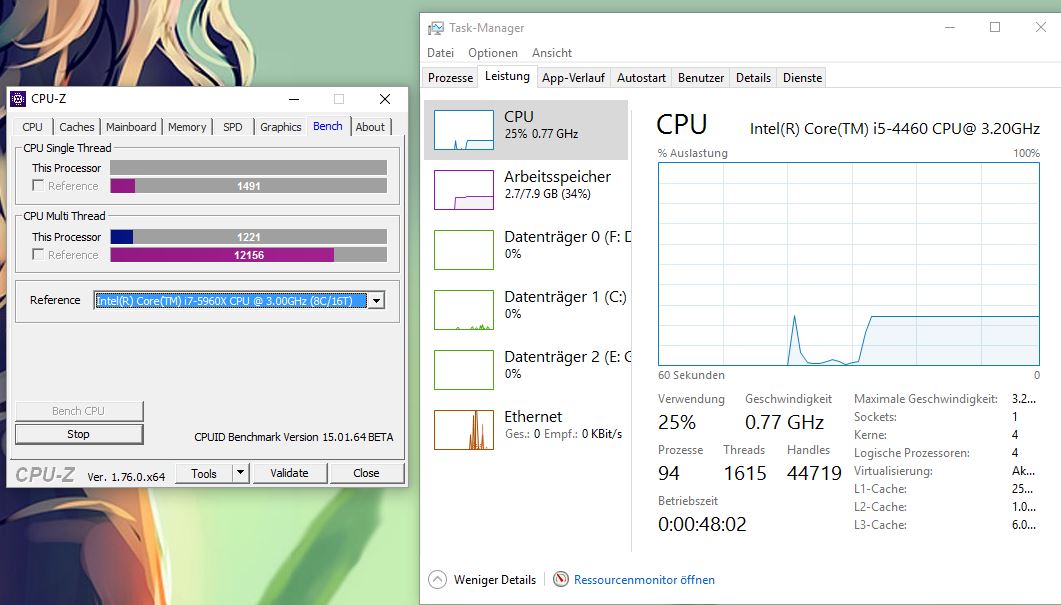
Task: Open the Ressourcenmonitor öffnen link
Action: pyautogui.click(x=644, y=580)
